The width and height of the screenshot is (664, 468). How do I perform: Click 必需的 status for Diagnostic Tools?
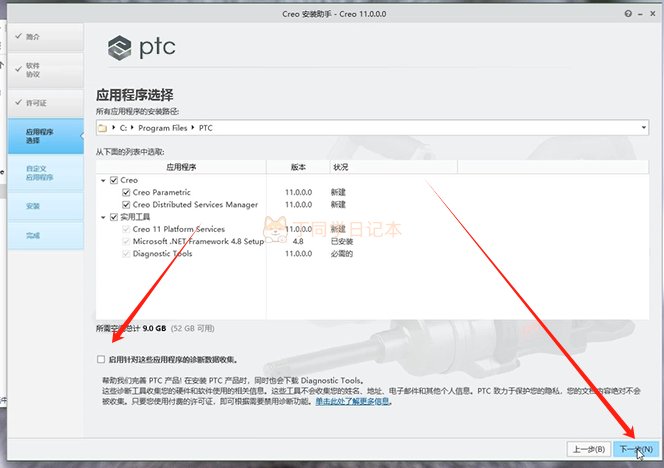[342, 254]
